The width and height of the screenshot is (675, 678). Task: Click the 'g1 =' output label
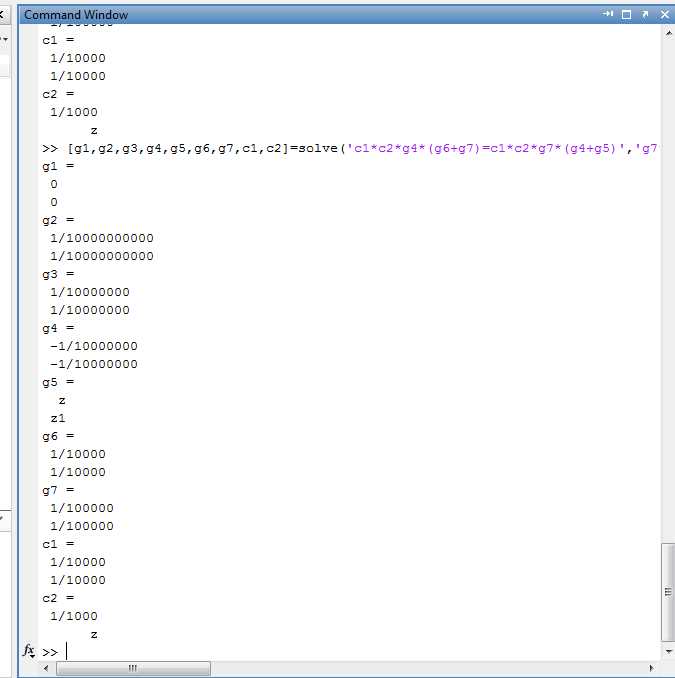coord(58,166)
